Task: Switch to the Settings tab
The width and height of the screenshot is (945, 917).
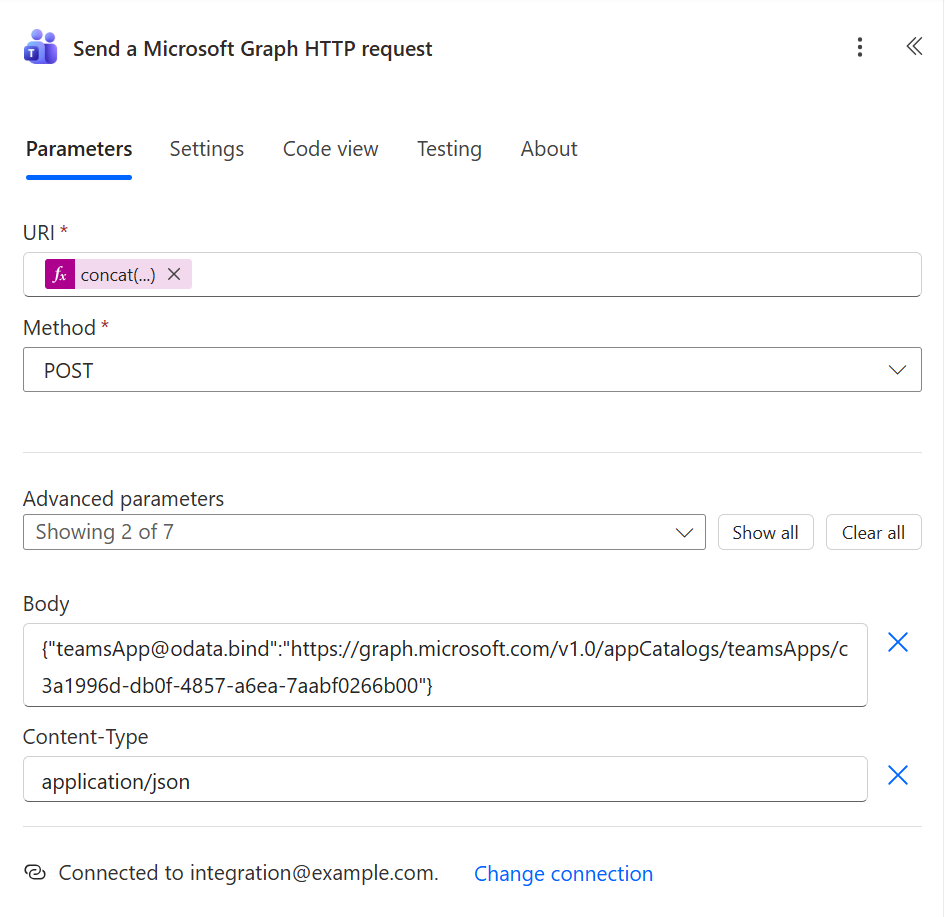Action: click(207, 149)
